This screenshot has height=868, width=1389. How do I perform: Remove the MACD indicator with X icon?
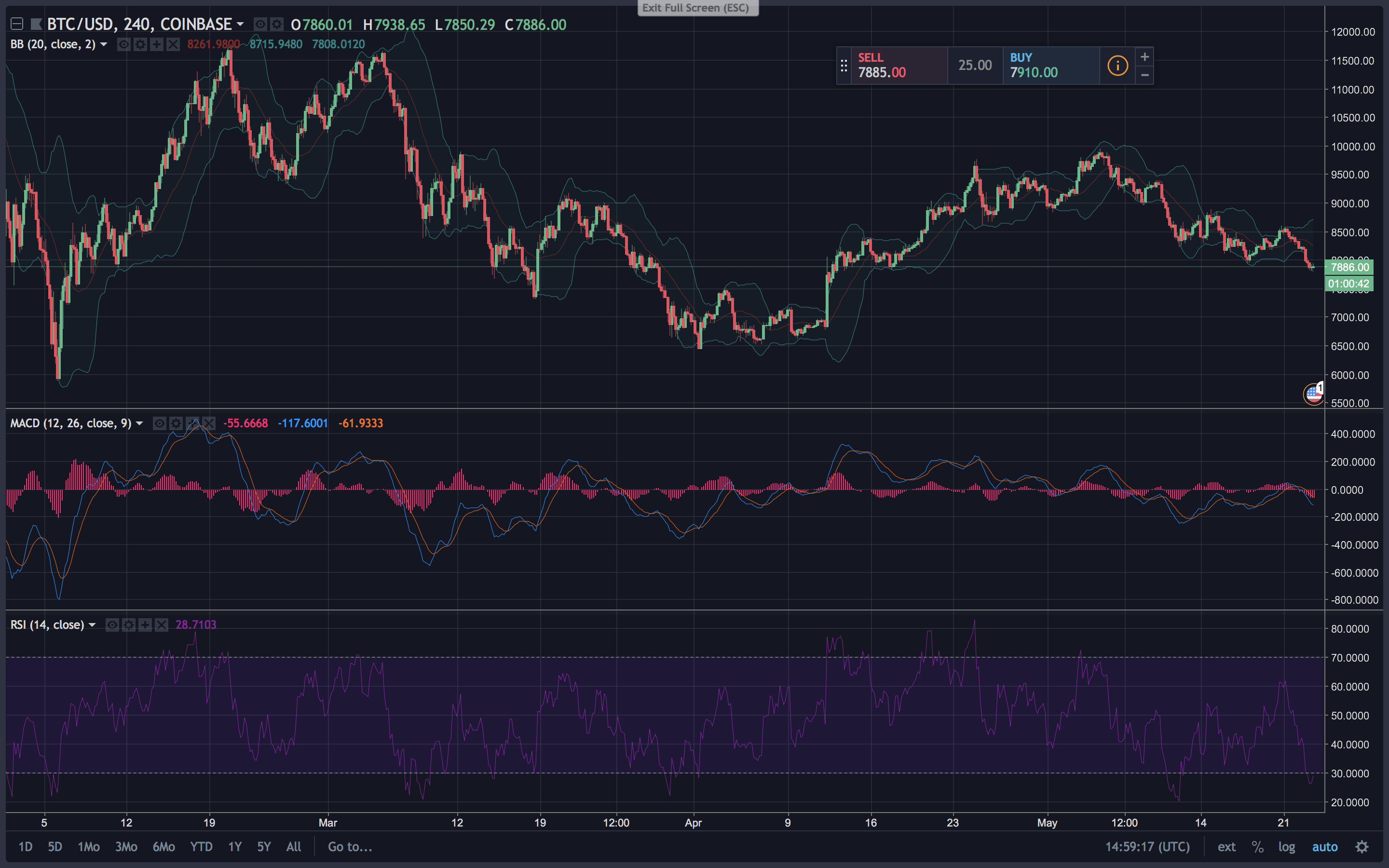209,424
